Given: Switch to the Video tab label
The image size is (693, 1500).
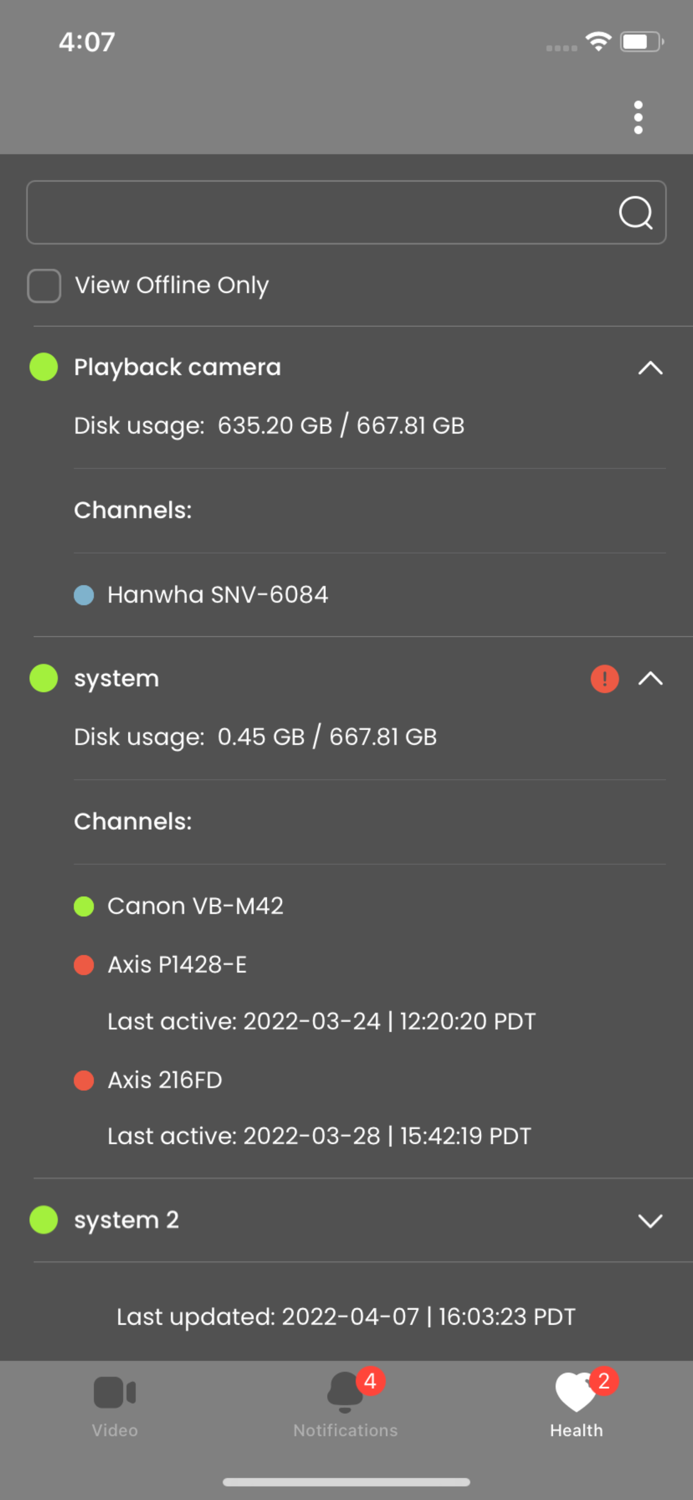Looking at the screenshot, I should pos(115,1430).
